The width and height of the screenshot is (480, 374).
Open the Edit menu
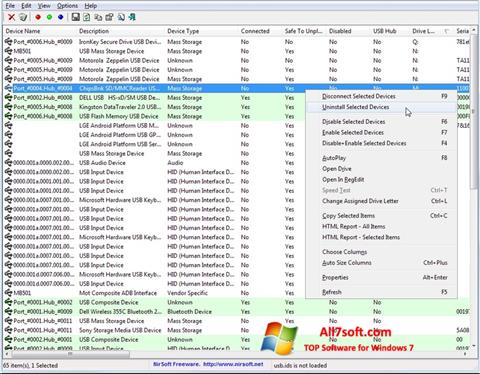[x=26, y=6]
